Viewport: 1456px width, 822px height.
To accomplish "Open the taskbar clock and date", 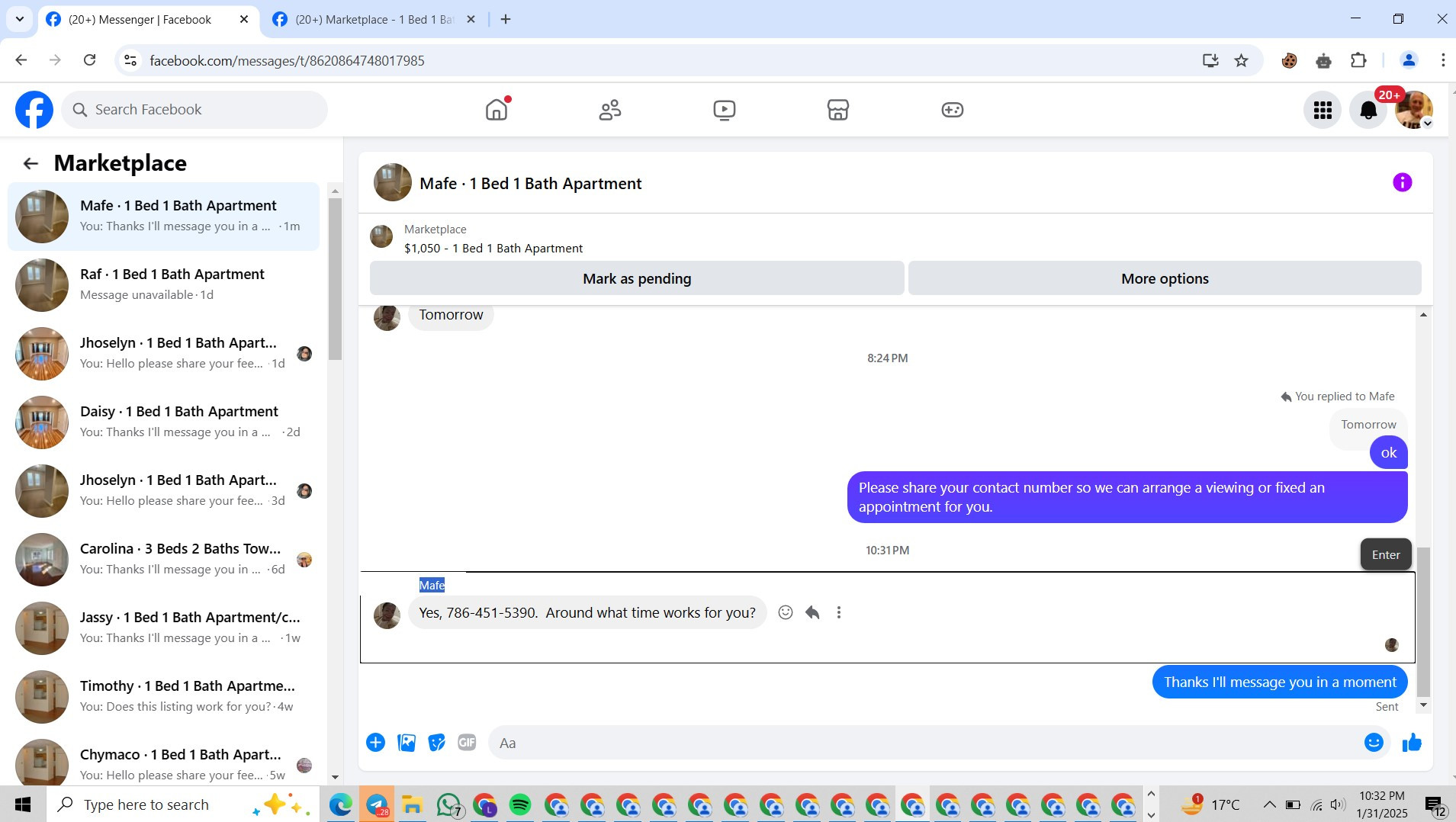I will pyautogui.click(x=1381, y=804).
